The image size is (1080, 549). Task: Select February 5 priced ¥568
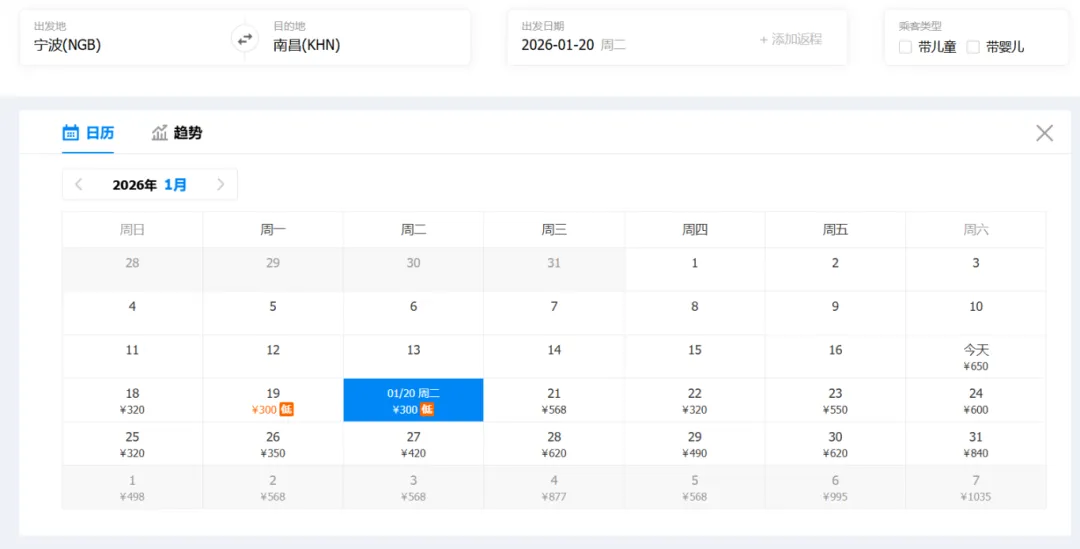coord(694,487)
